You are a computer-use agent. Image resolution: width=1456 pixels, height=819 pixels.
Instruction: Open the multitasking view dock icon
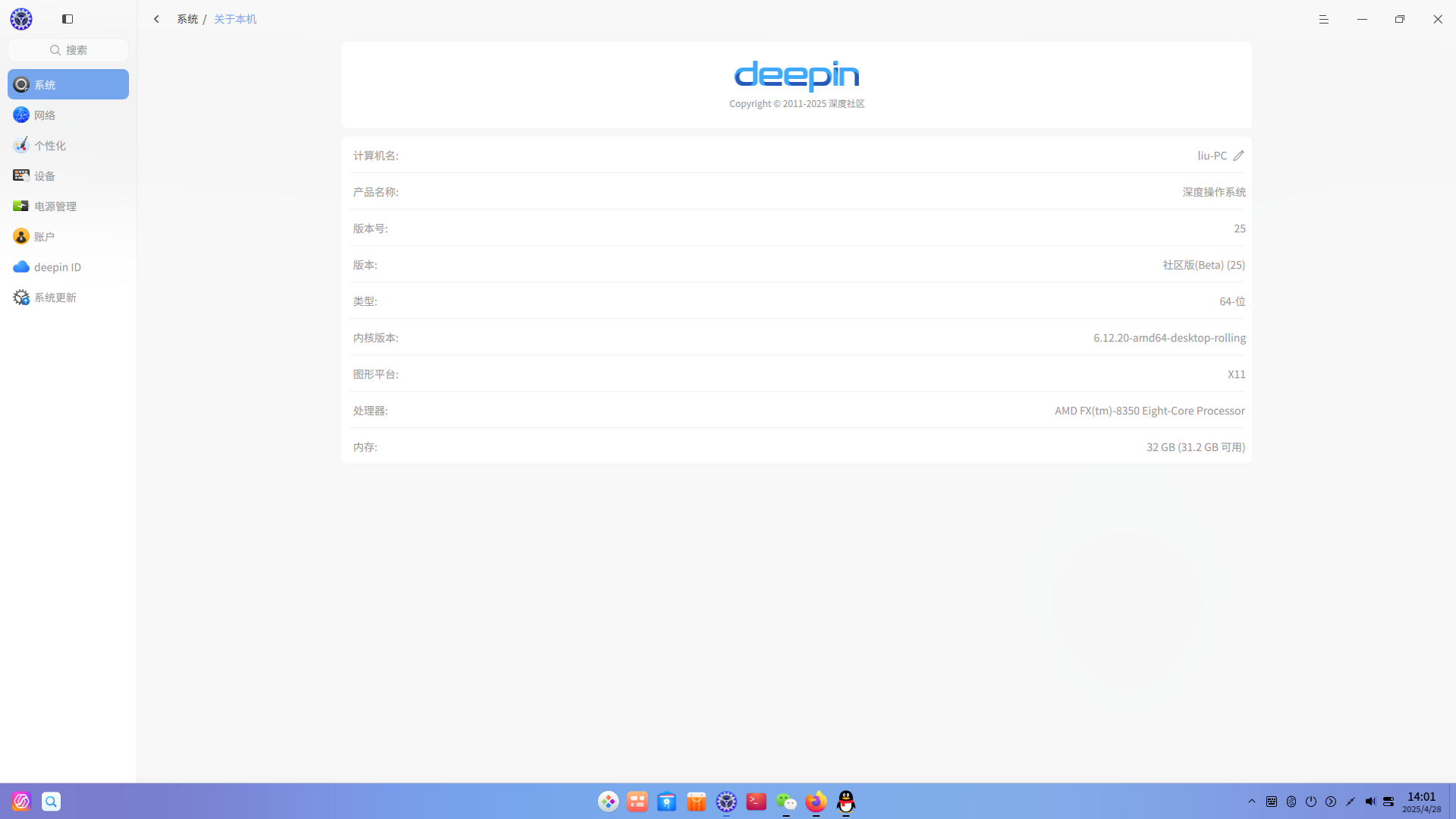(637, 802)
